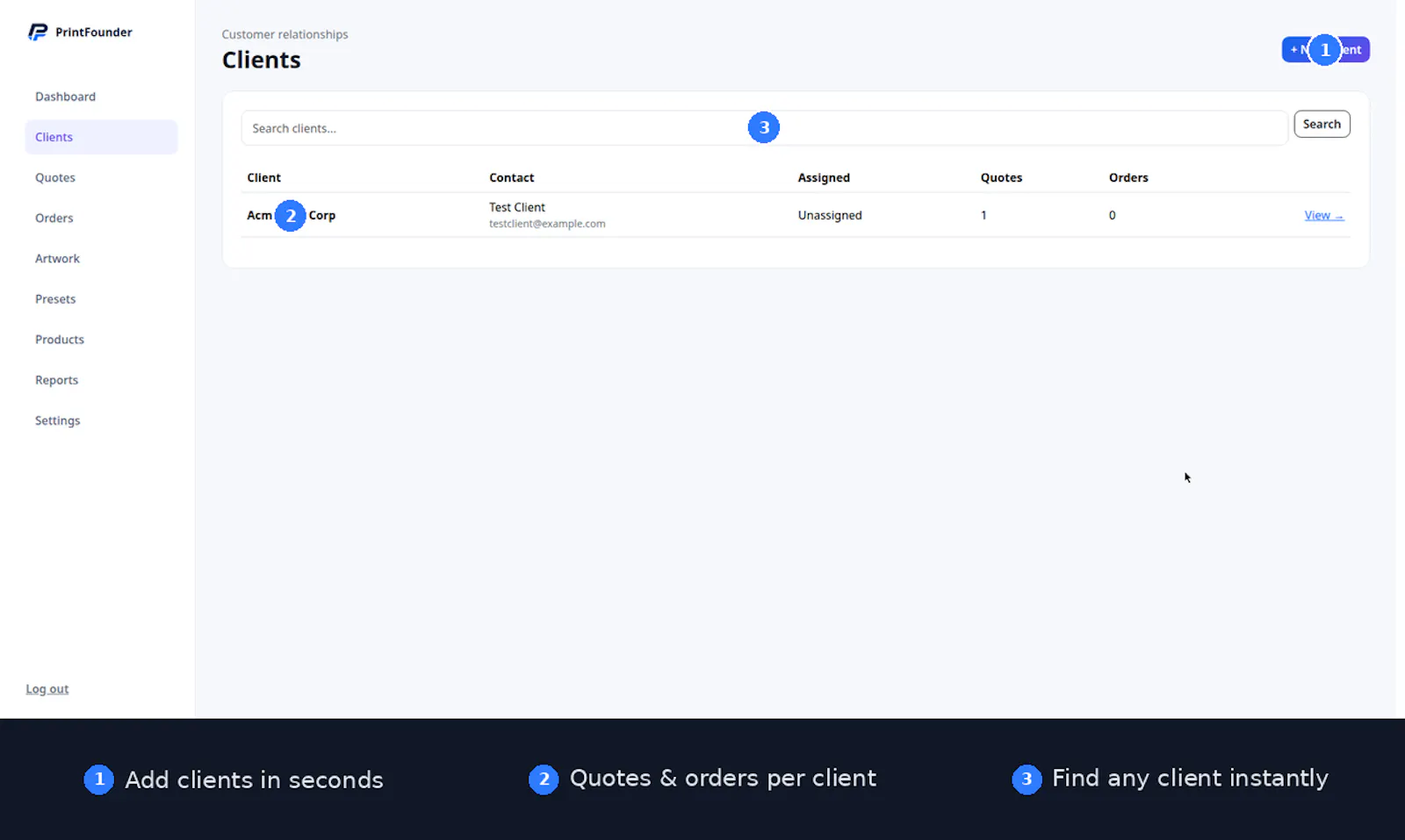Open Settings in the sidebar
The image size is (1405, 840).
pyautogui.click(x=57, y=420)
